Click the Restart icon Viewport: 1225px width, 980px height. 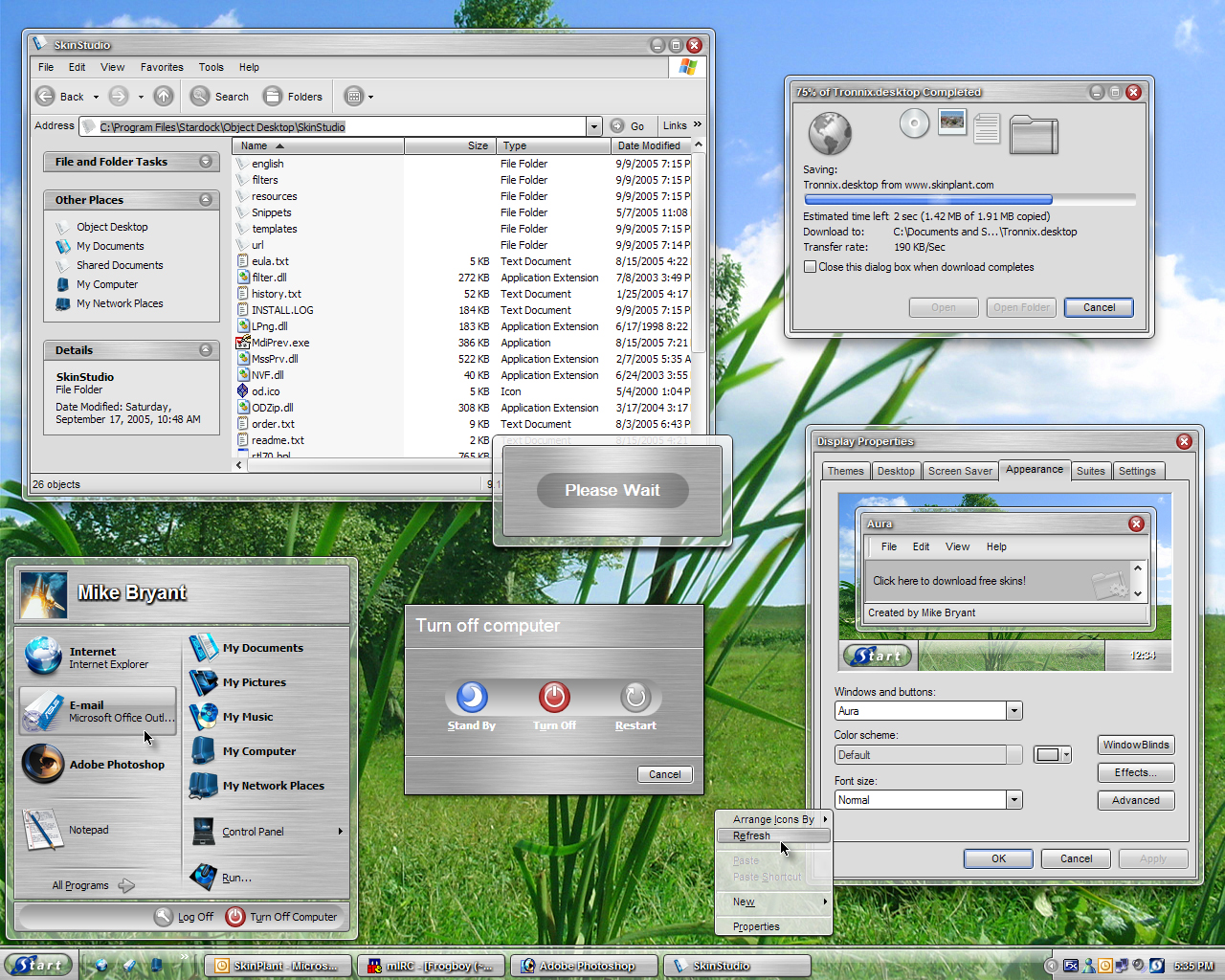coord(635,697)
